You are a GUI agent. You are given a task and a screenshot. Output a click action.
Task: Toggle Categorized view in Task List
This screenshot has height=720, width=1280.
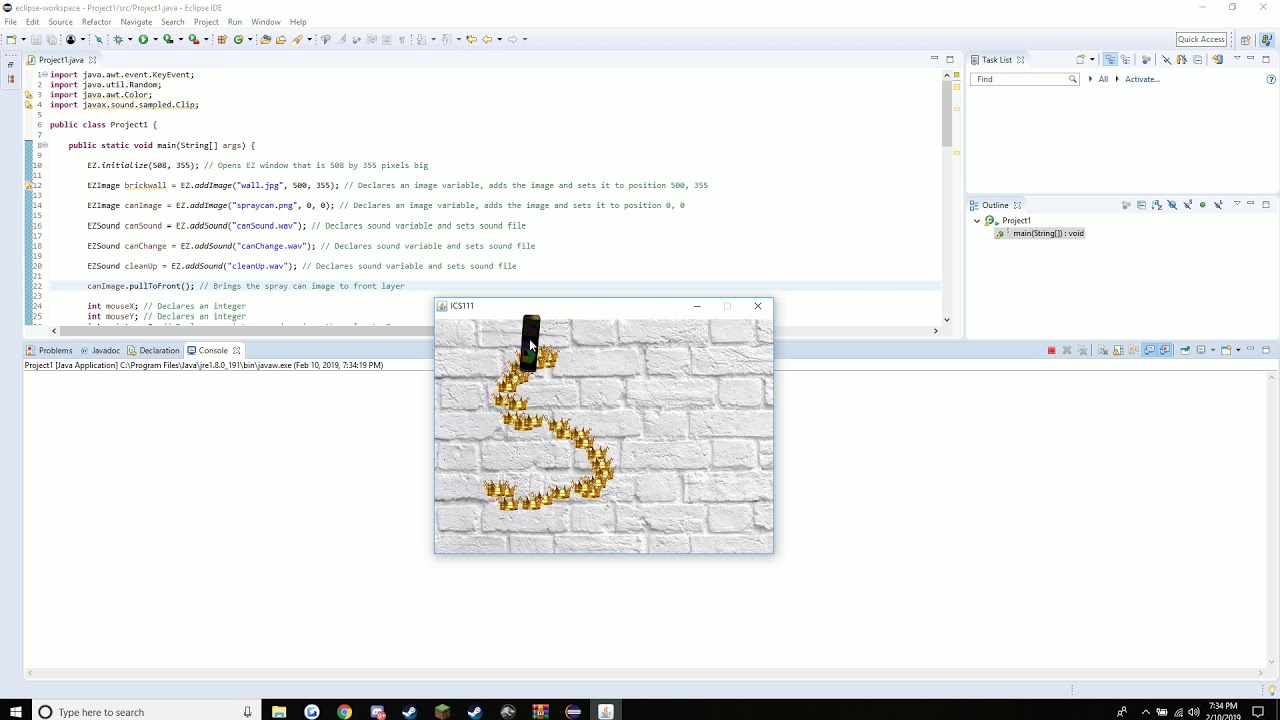pos(1110,60)
